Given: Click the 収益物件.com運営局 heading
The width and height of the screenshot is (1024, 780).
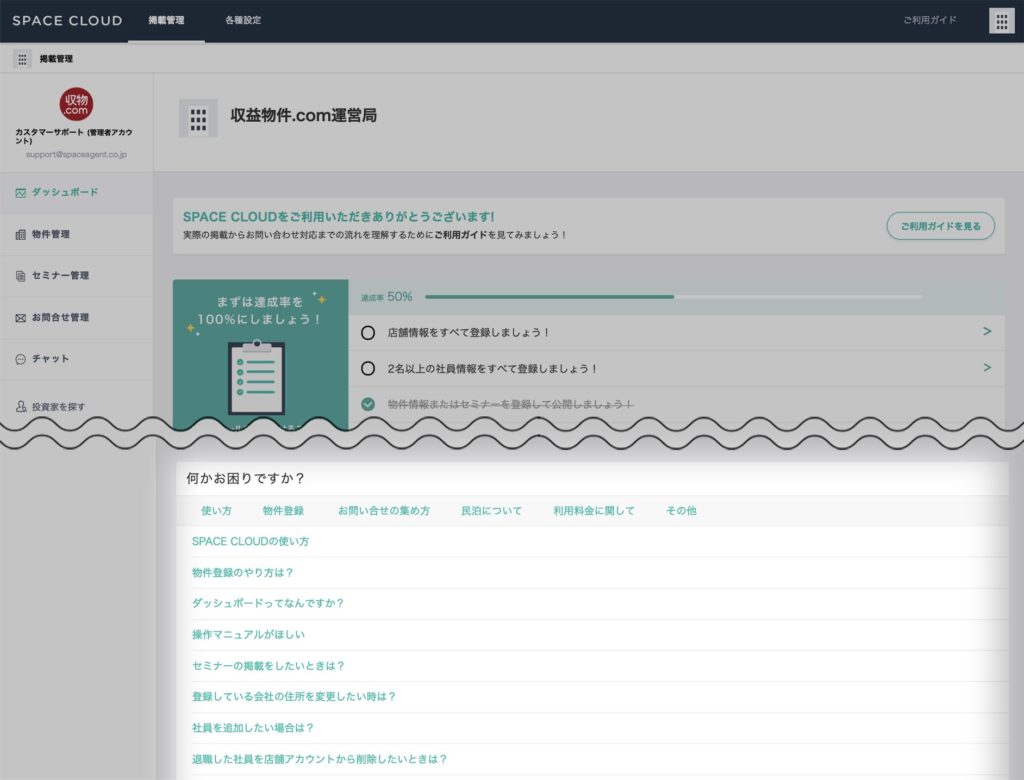Looking at the screenshot, I should tap(304, 116).
